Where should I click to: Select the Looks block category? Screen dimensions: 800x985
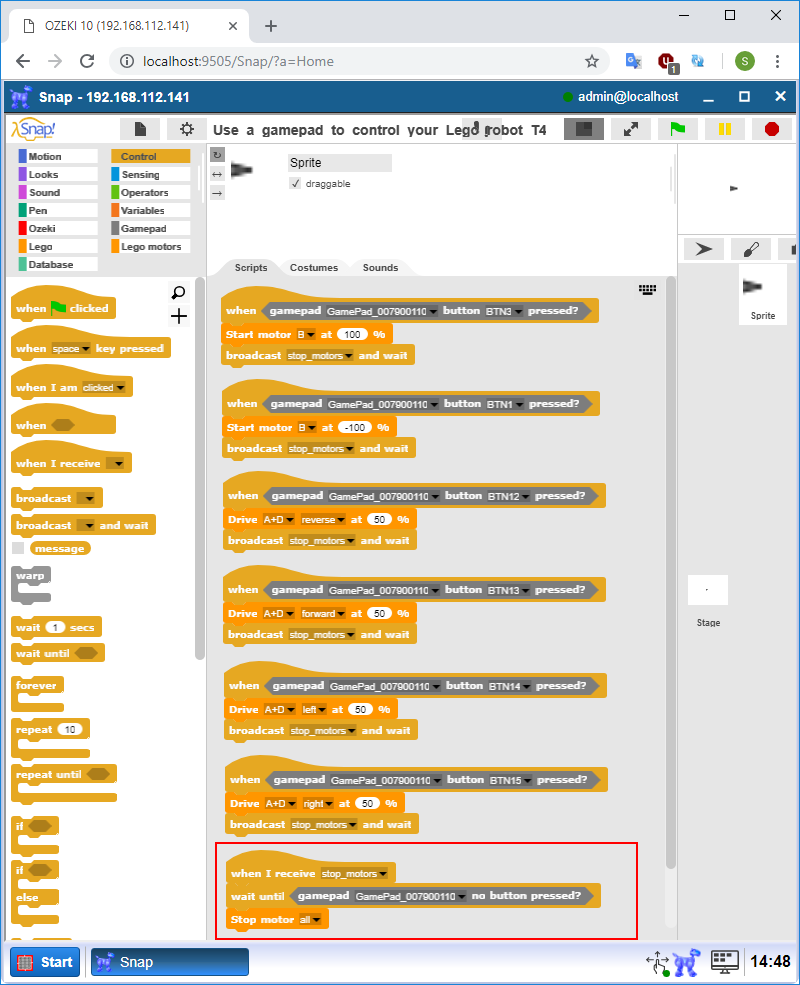58,175
